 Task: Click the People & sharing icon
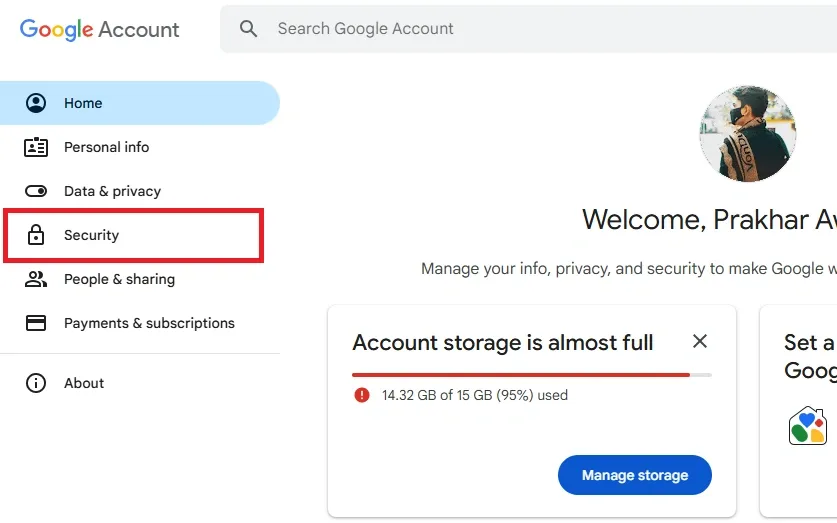point(36,279)
